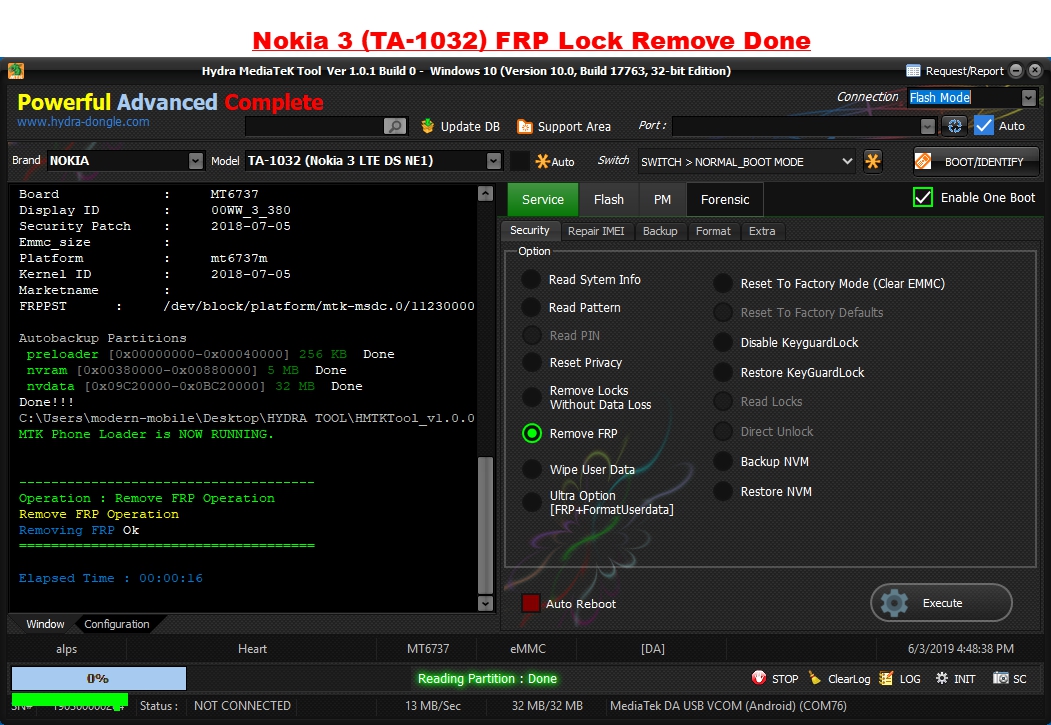
Task: Select Restore KeyGuardLock option
Action: click(x=723, y=373)
